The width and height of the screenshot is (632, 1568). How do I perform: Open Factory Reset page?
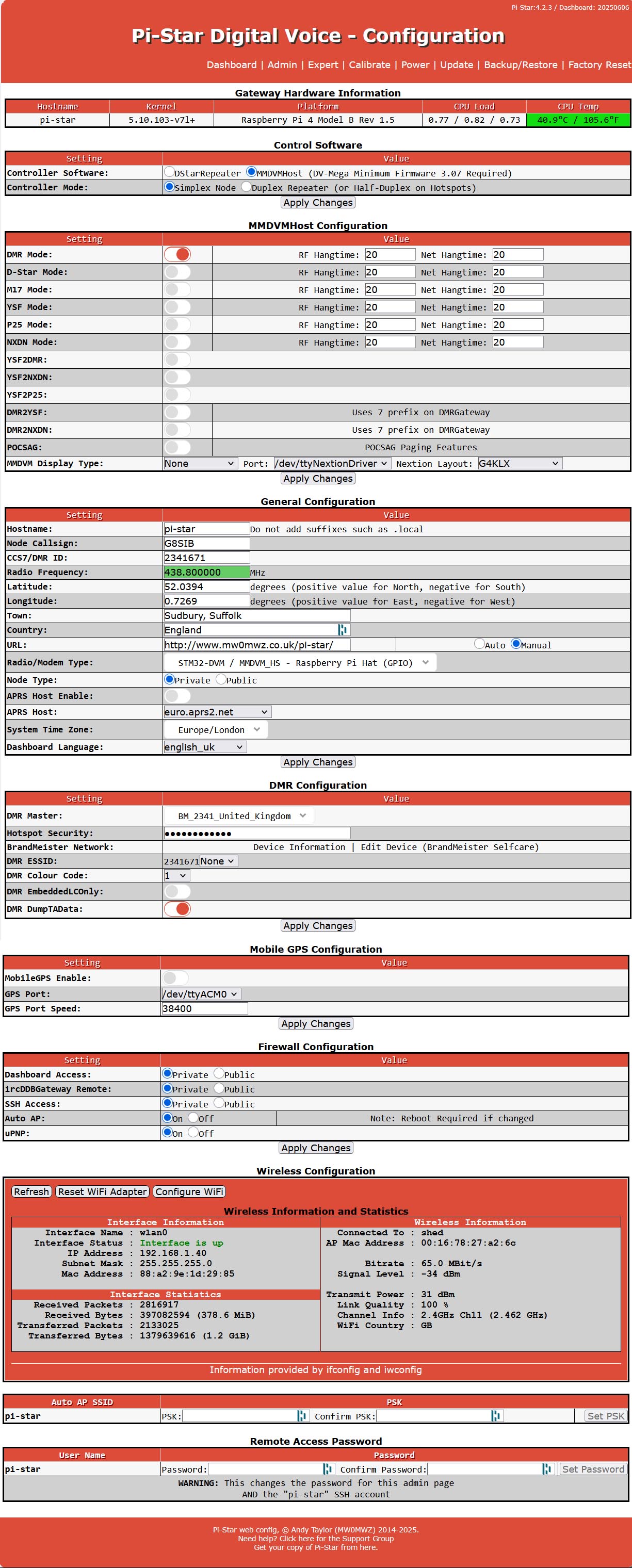[x=599, y=64]
